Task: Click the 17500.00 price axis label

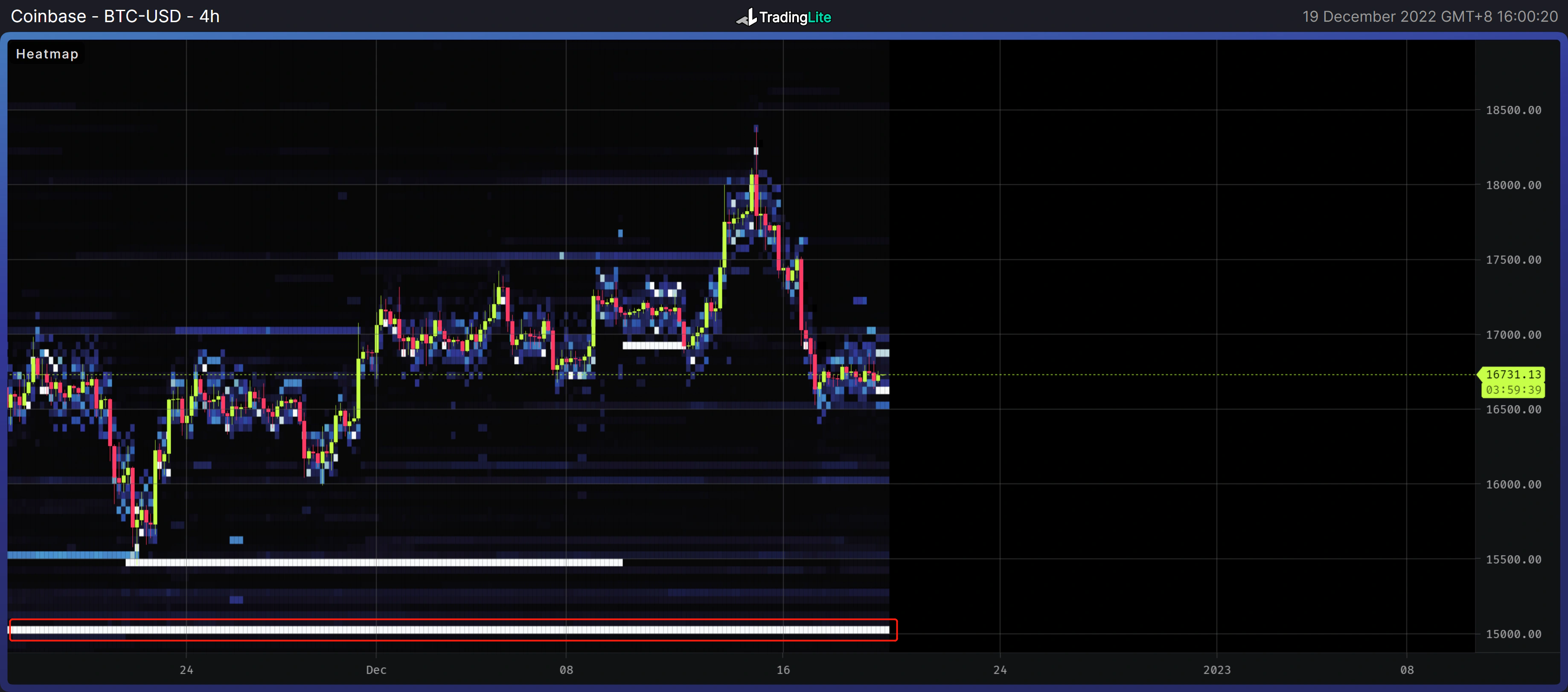Action: 1513,260
